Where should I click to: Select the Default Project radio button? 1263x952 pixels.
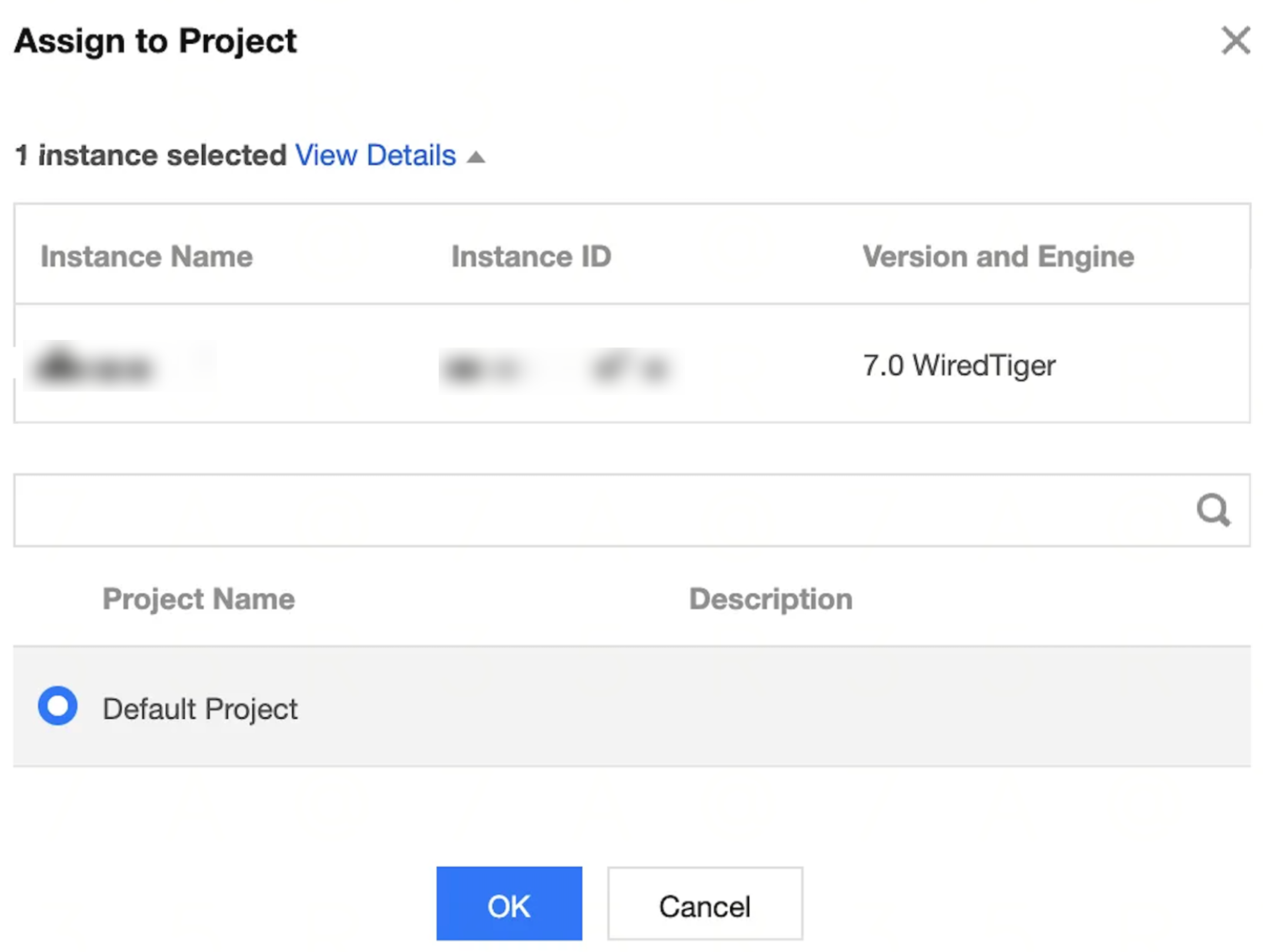click(x=58, y=706)
